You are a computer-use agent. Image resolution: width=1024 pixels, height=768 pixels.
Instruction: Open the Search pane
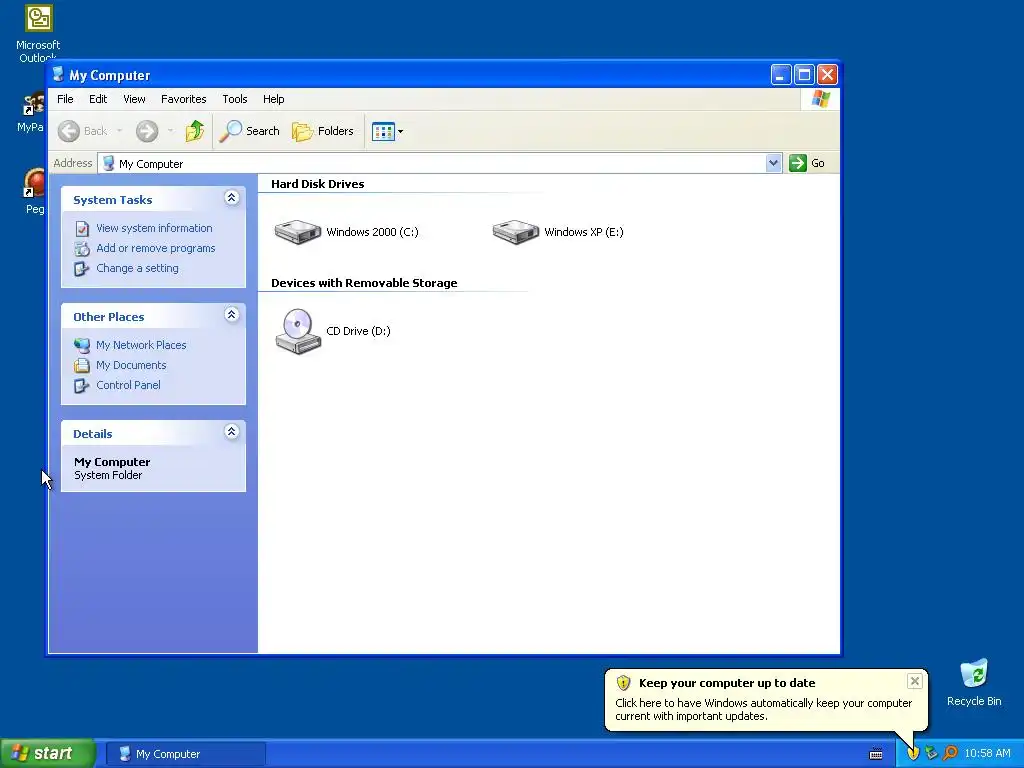[x=249, y=131]
